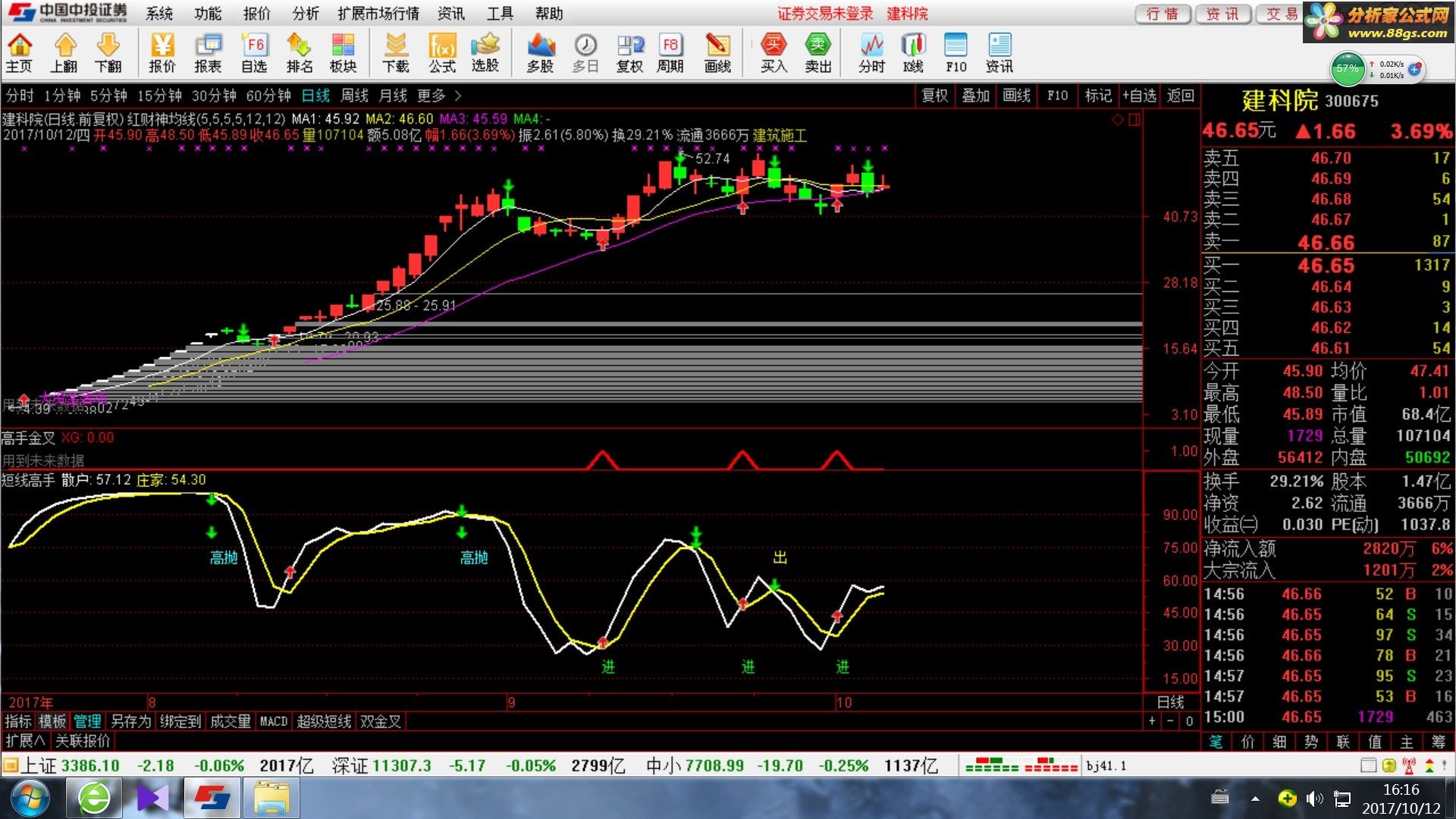Open the 选股 stock picker icon

(x=485, y=53)
